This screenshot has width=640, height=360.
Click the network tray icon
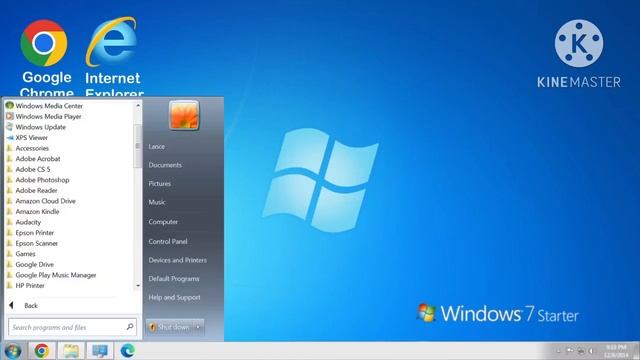(580, 351)
